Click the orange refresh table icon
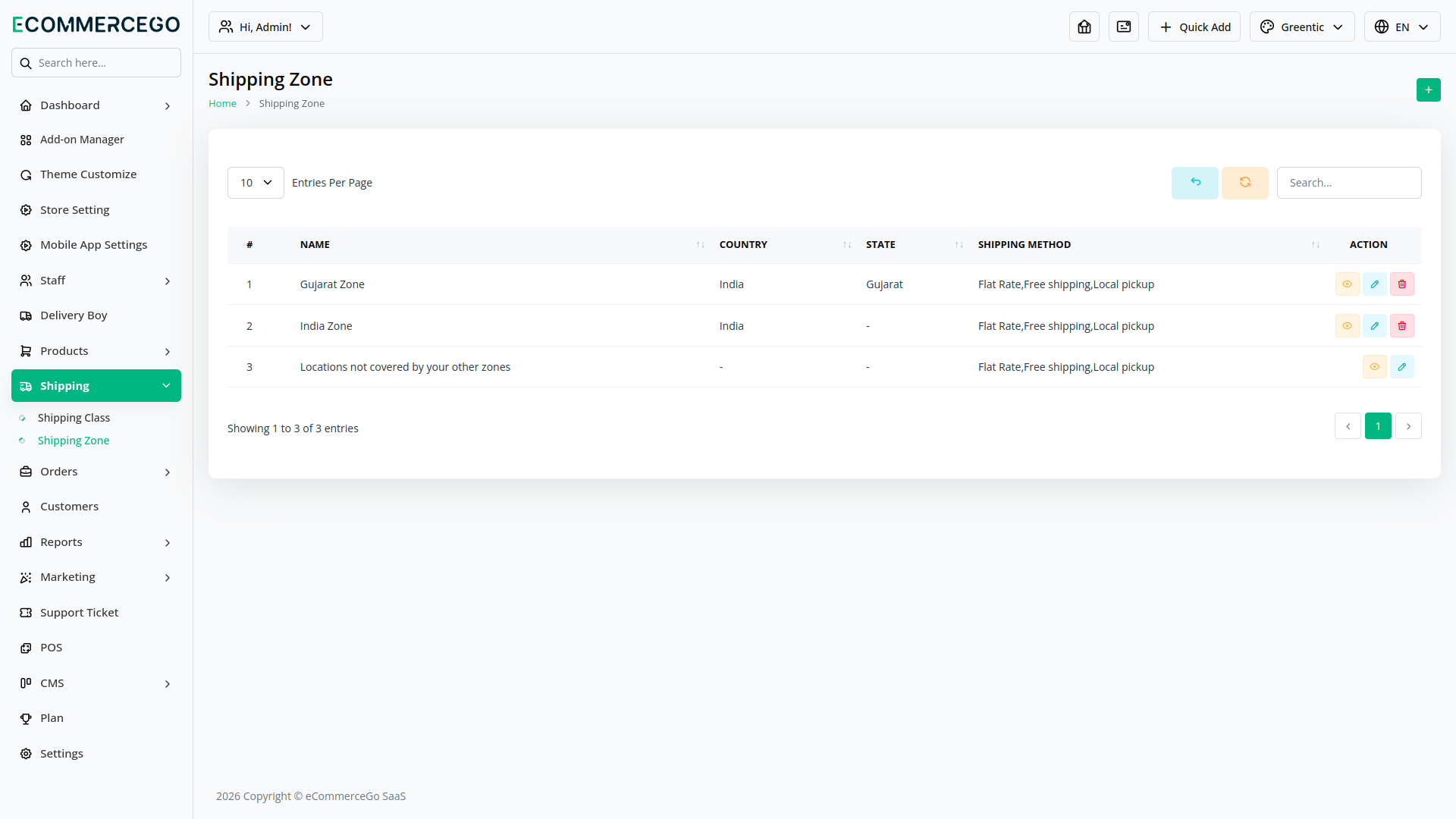This screenshot has width=1456, height=819. point(1244,183)
